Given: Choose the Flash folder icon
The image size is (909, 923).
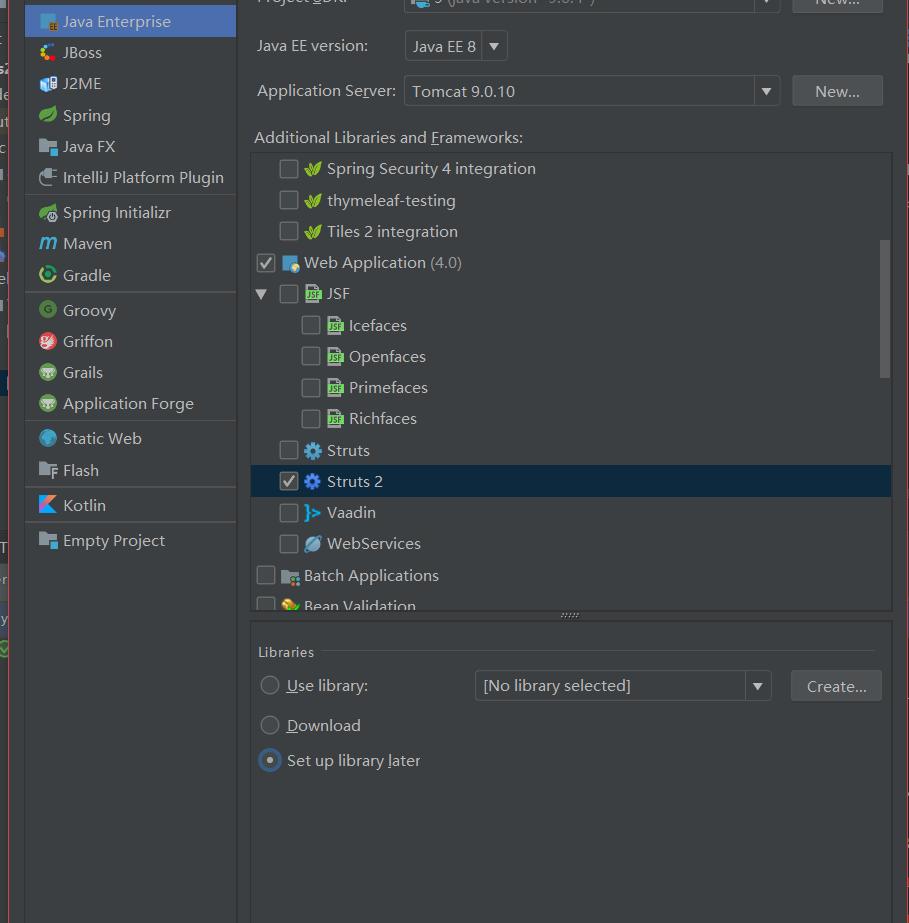Looking at the screenshot, I should (x=48, y=470).
